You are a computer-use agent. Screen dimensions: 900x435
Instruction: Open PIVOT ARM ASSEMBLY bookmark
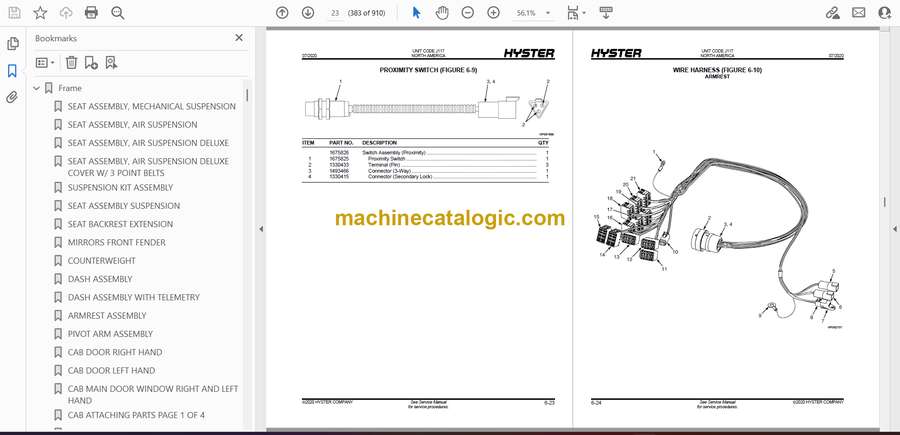110,334
